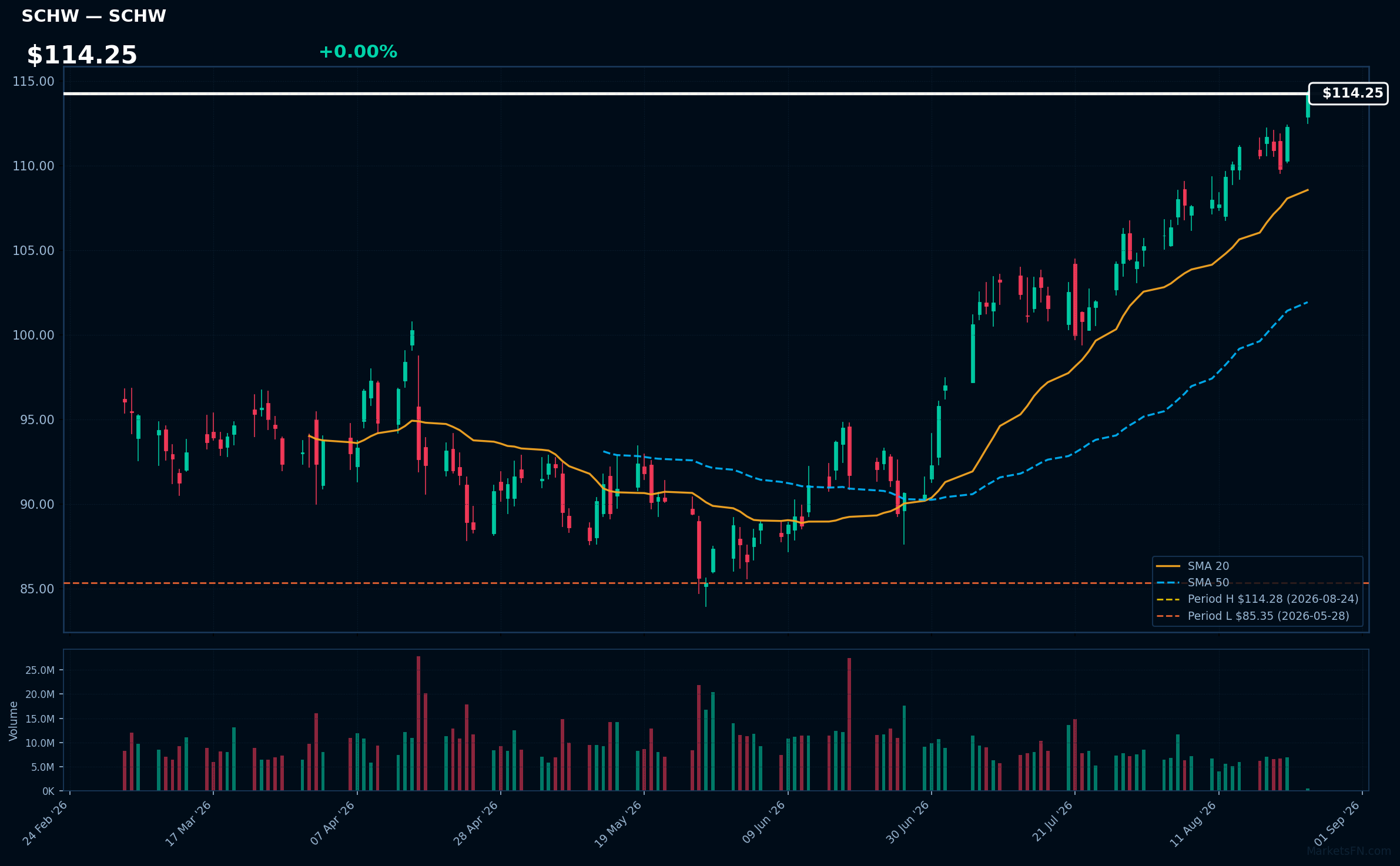The height and width of the screenshot is (866, 1400).
Task: Click the 110.00 price axis label
Action: pos(34,166)
